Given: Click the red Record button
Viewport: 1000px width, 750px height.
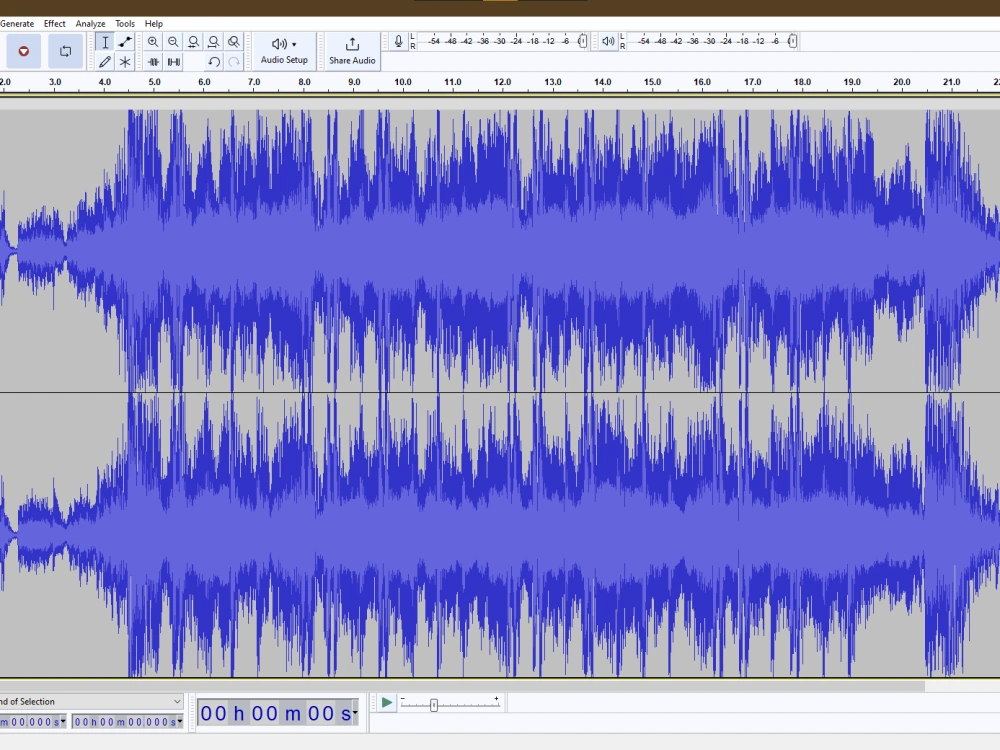Looking at the screenshot, I should pos(24,51).
